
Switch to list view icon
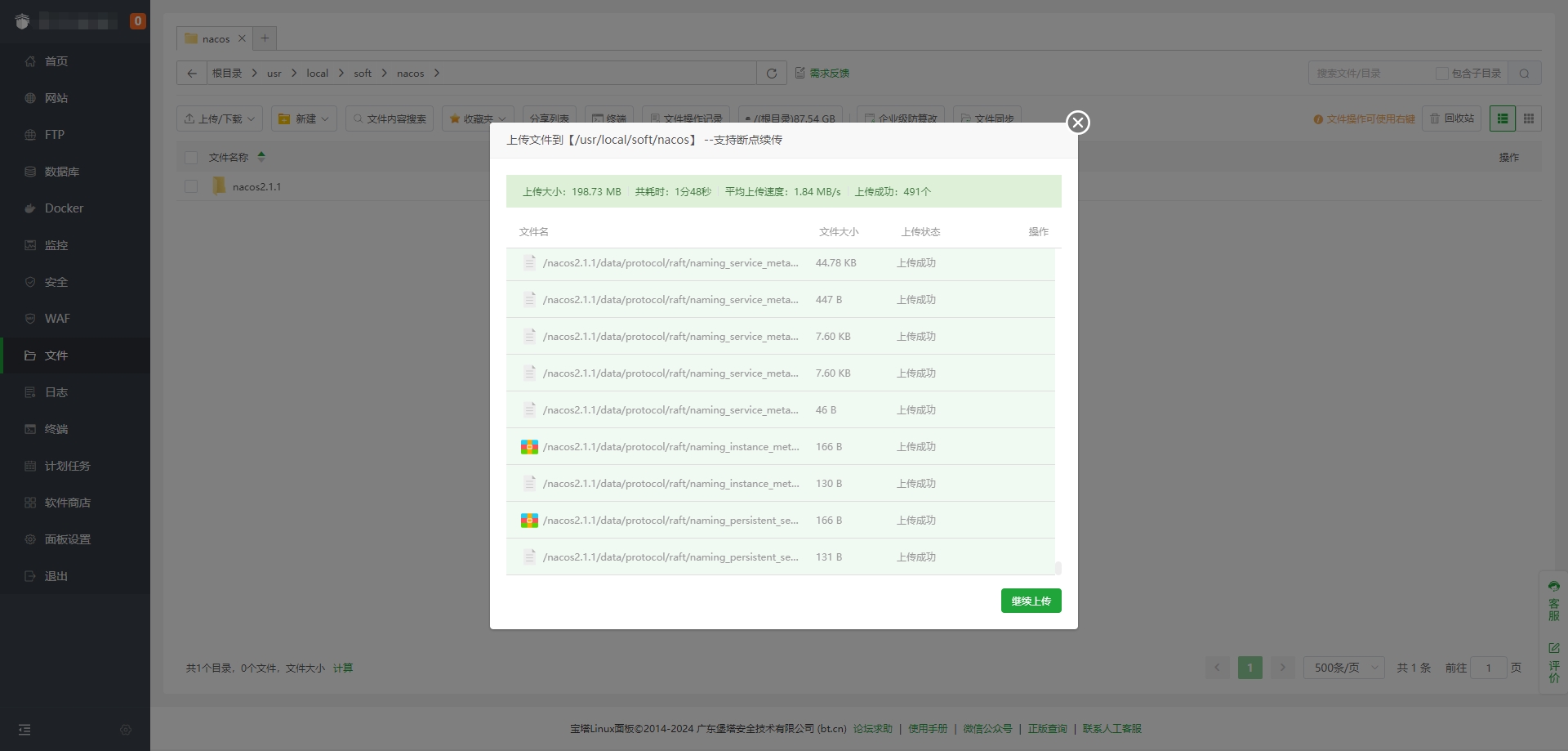1502,118
